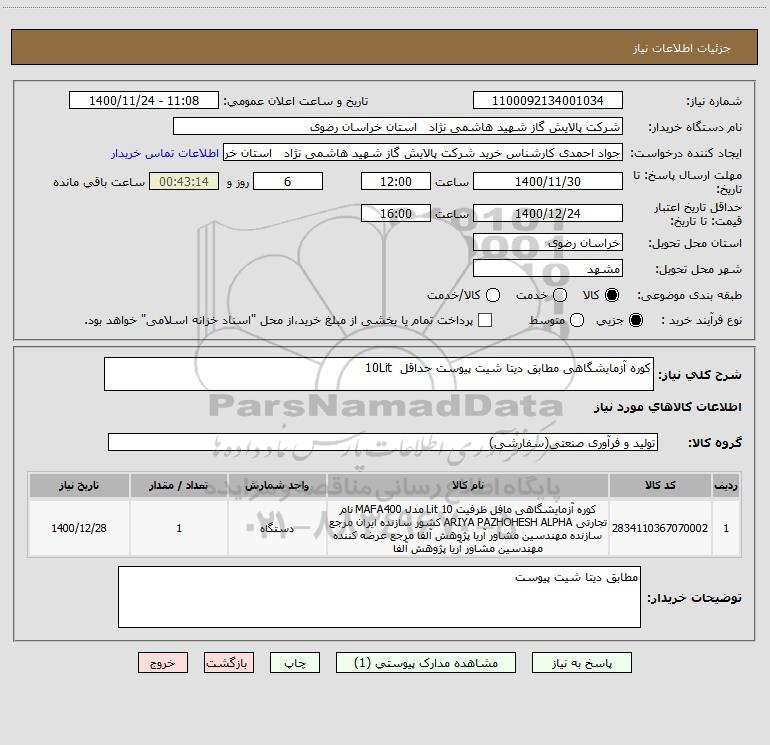770x745 pixels.
Task: Click the product name cell with MAFA400
Action: click(468, 528)
